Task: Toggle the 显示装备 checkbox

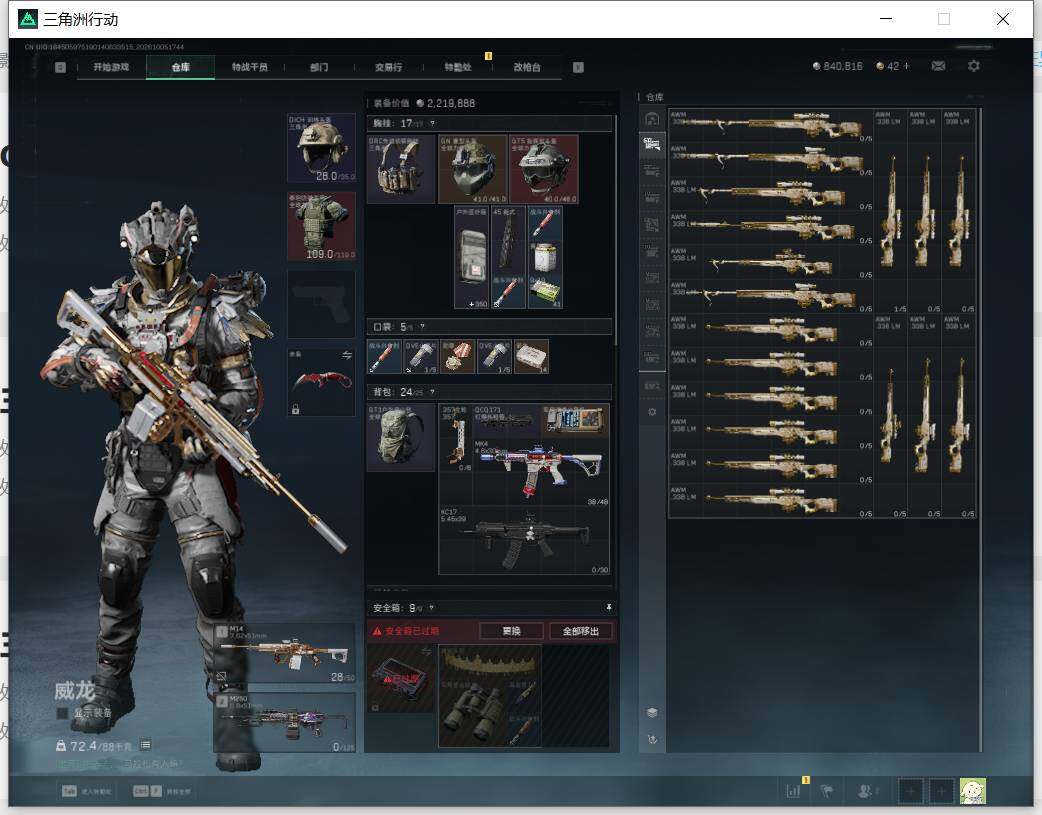Action: (x=62, y=713)
